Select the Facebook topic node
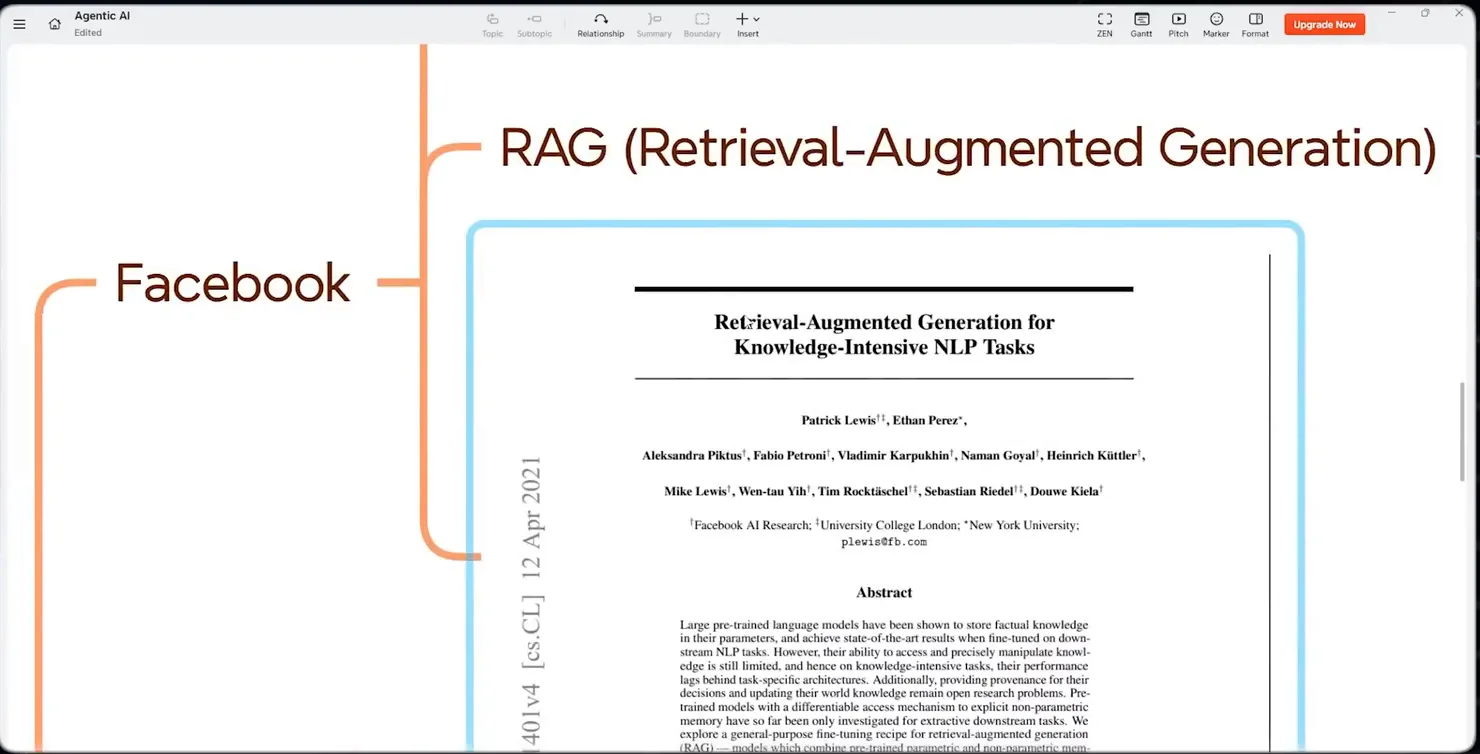Viewport: 1480px width, 754px height. pyautogui.click(x=232, y=283)
